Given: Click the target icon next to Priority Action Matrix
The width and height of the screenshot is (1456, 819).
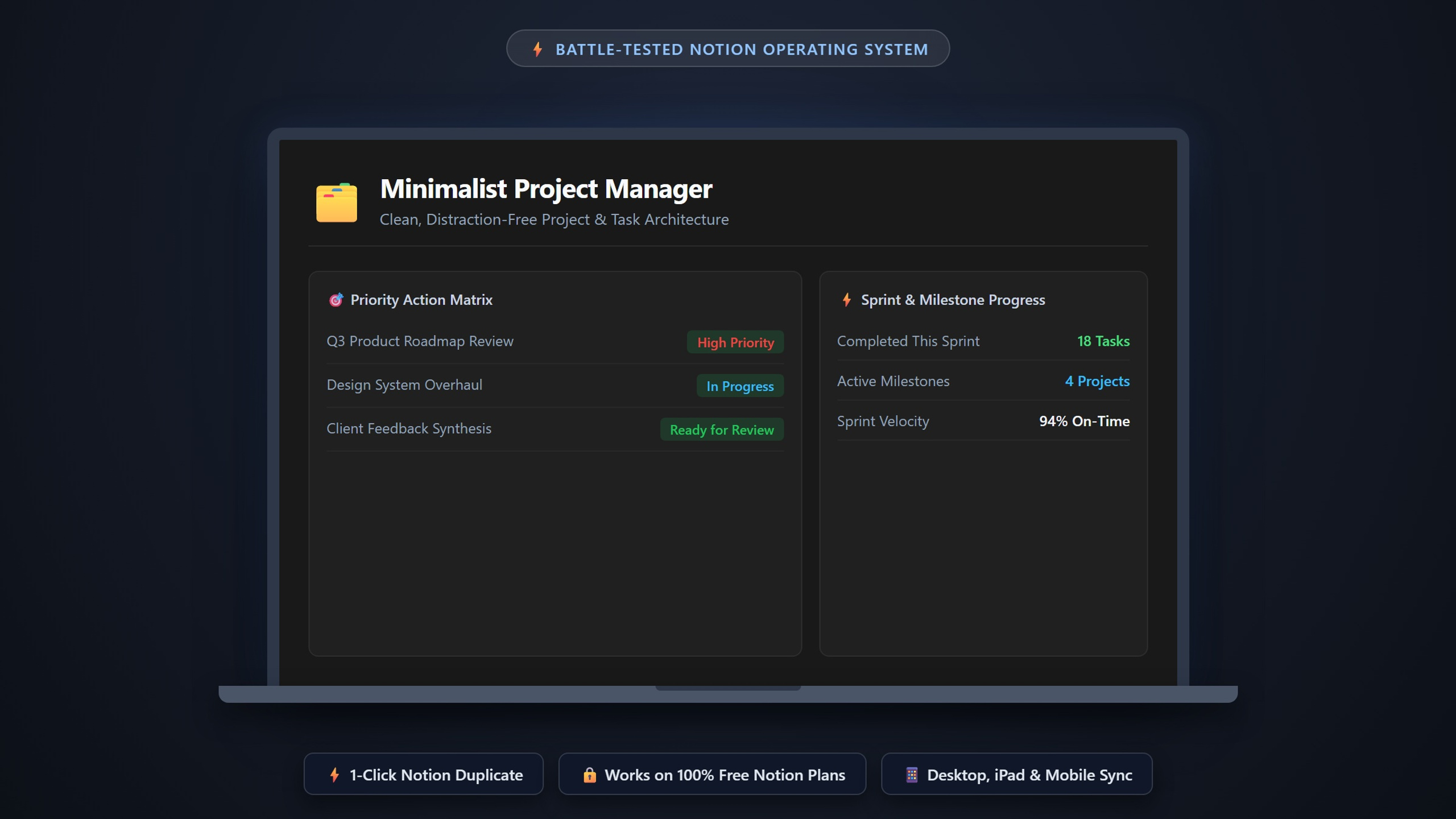Looking at the screenshot, I should [336, 300].
